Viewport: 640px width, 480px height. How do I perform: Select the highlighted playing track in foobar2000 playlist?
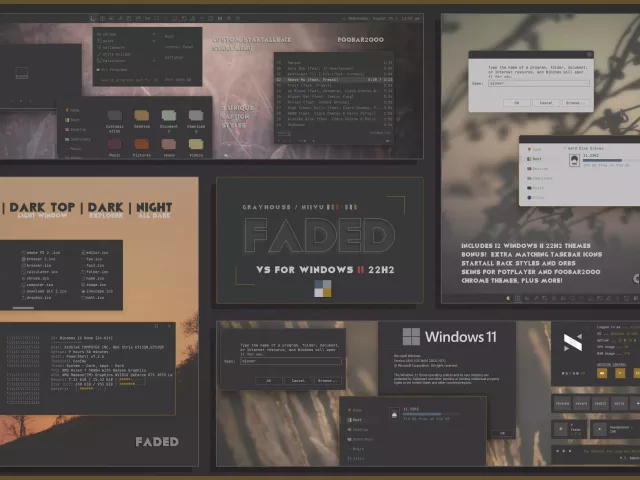[x=334, y=80]
